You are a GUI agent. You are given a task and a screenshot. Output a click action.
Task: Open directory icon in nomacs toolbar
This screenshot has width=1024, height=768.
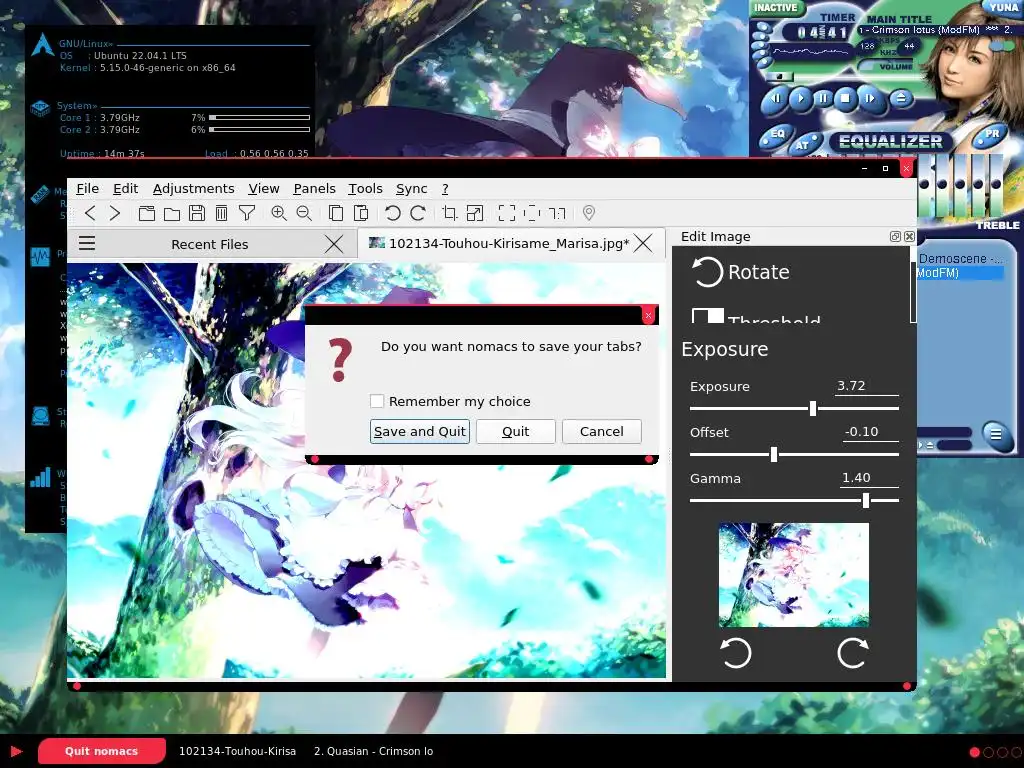(x=147, y=213)
